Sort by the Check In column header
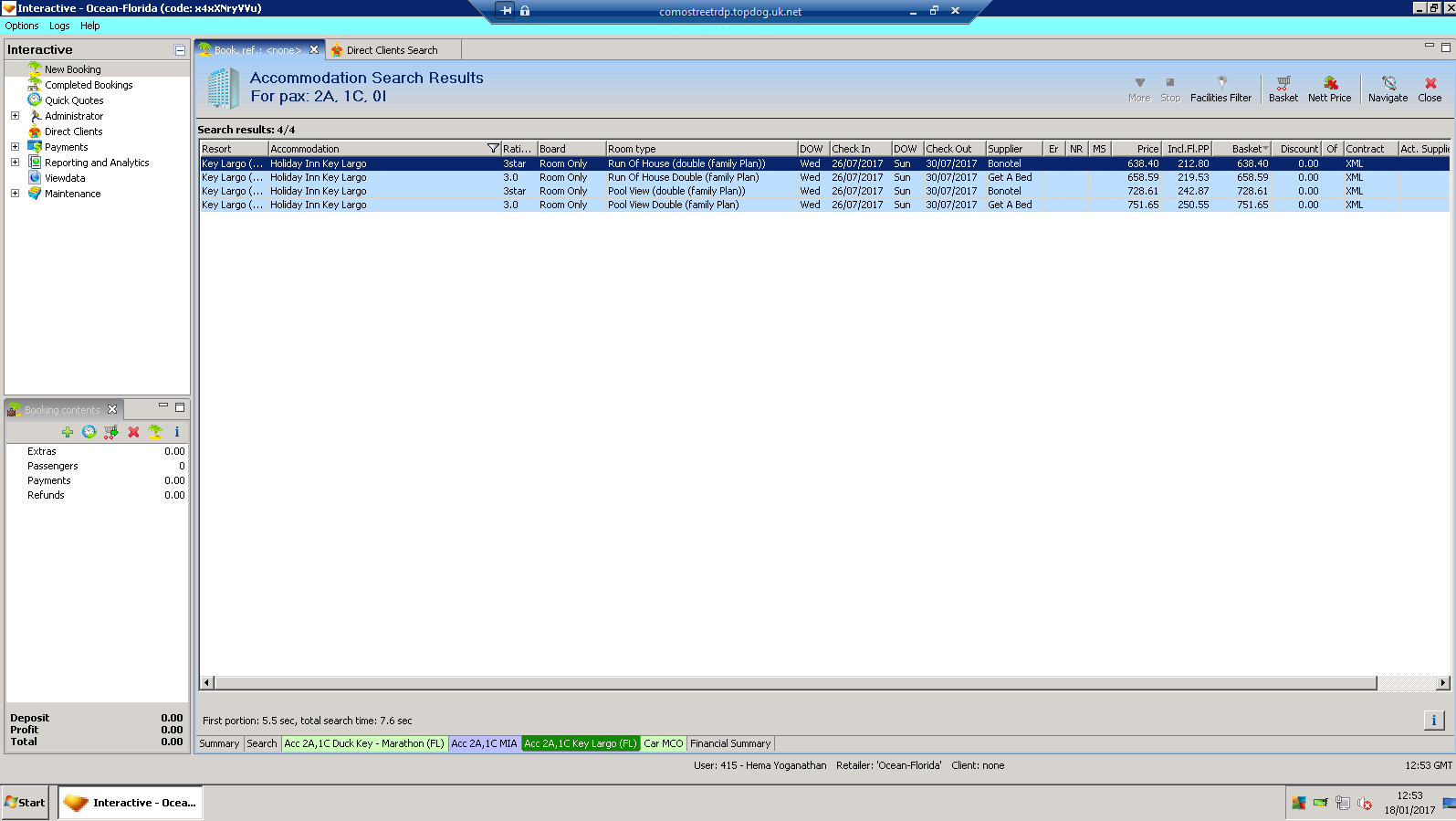Viewport: 1456px width, 821px height. pyautogui.click(x=860, y=149)
